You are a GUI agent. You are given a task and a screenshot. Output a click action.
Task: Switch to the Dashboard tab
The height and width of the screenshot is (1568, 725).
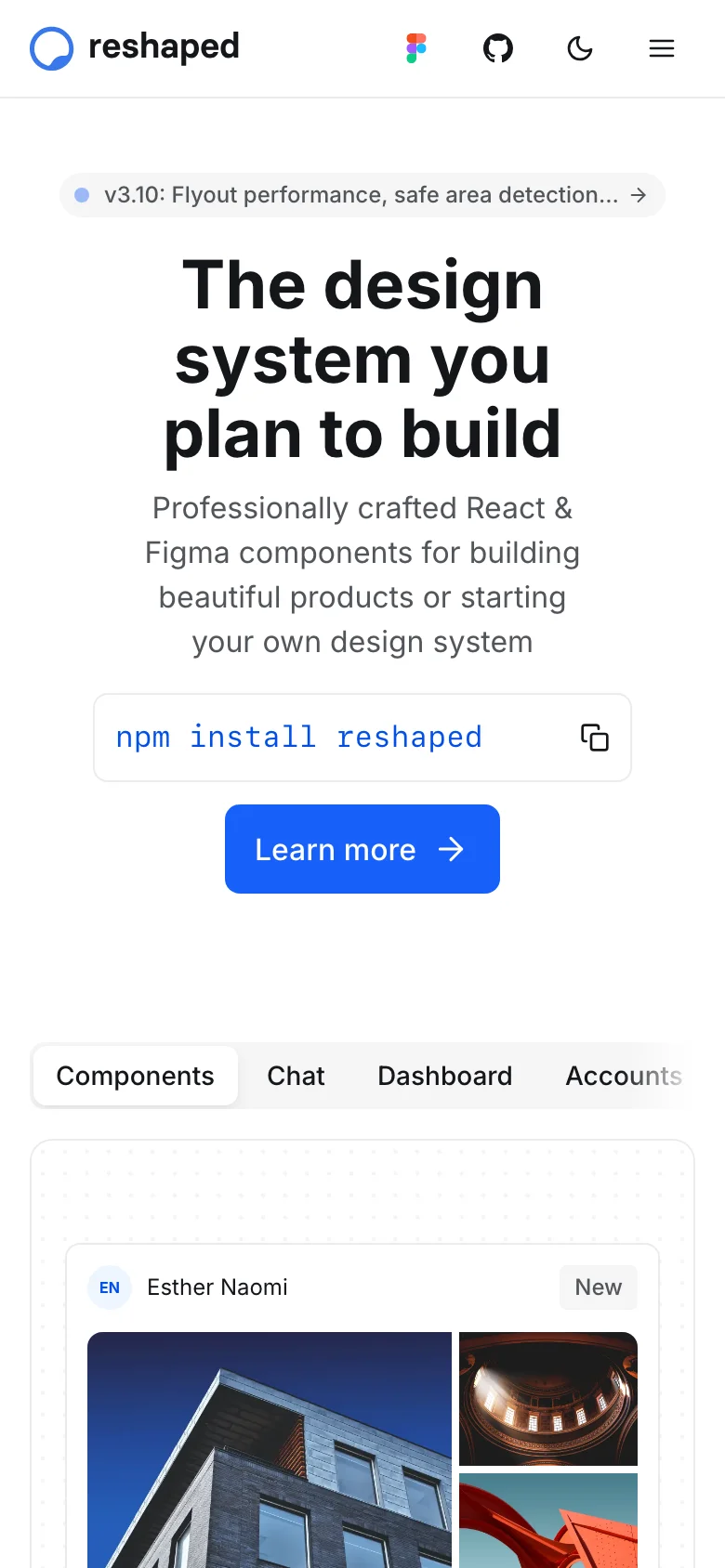[445, 1076]
